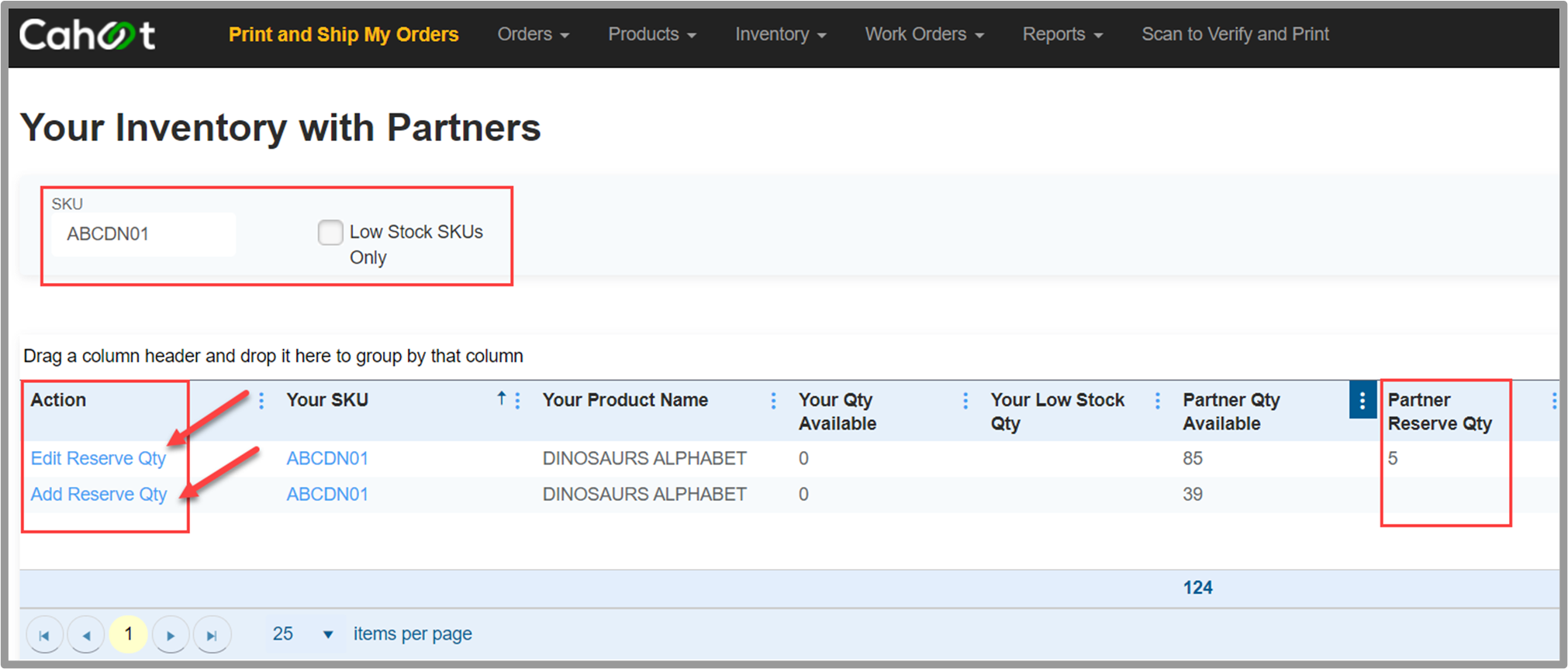Sort by Your Qty Available header
Viewport: 1568px width, 669px height.
[x=838, y=412]
